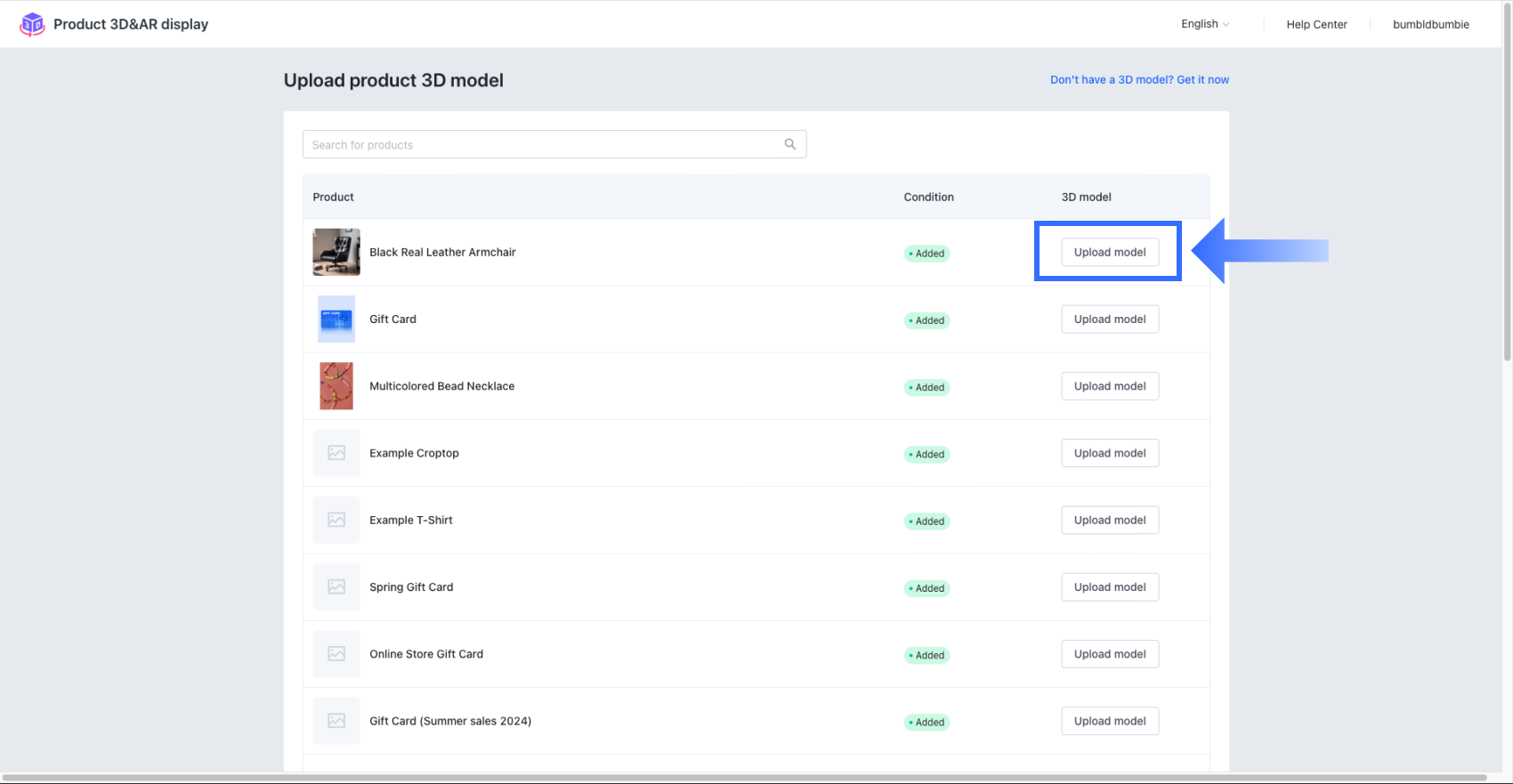Focus the Search for products field
1513x784 pixels.
pyautogui.click(x=543, y=144)
